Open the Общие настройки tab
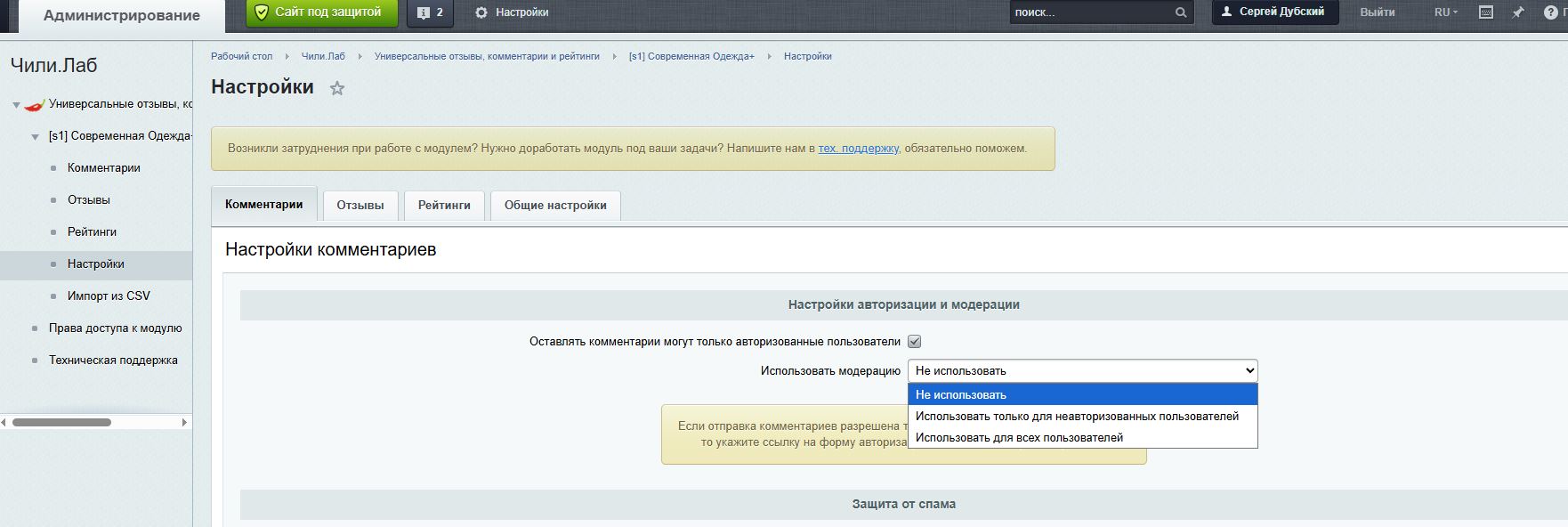Screen dimensions: 1568x527 coord(555,205)
